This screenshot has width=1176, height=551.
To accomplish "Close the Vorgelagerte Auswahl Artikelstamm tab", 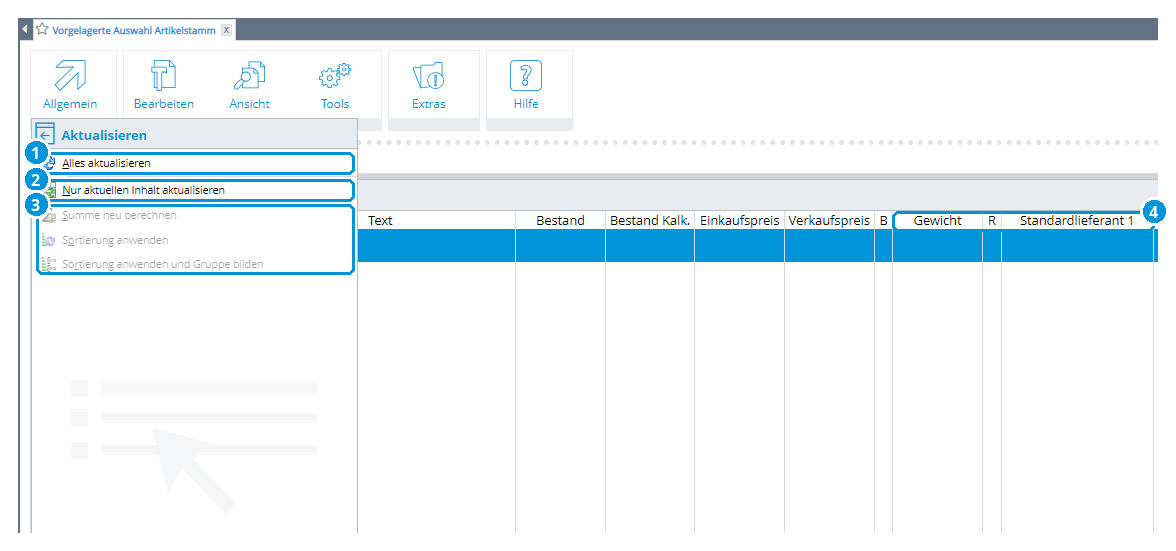I will click(226, 31).
